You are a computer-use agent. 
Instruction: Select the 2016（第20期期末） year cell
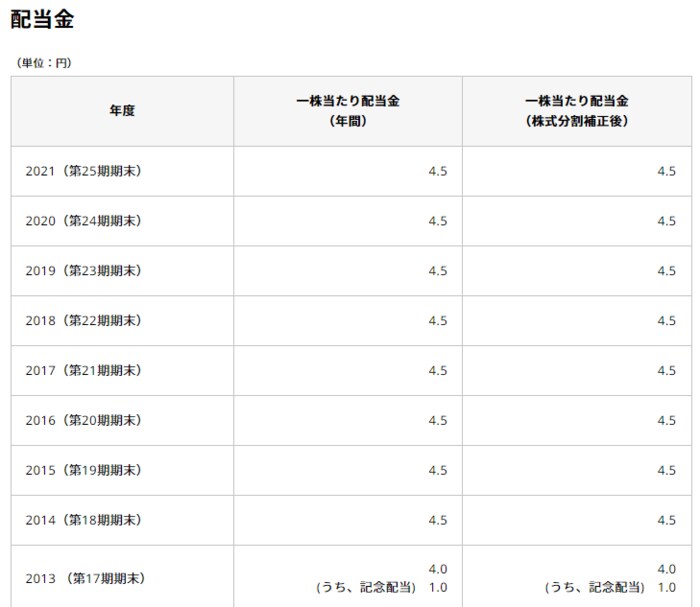83,421
